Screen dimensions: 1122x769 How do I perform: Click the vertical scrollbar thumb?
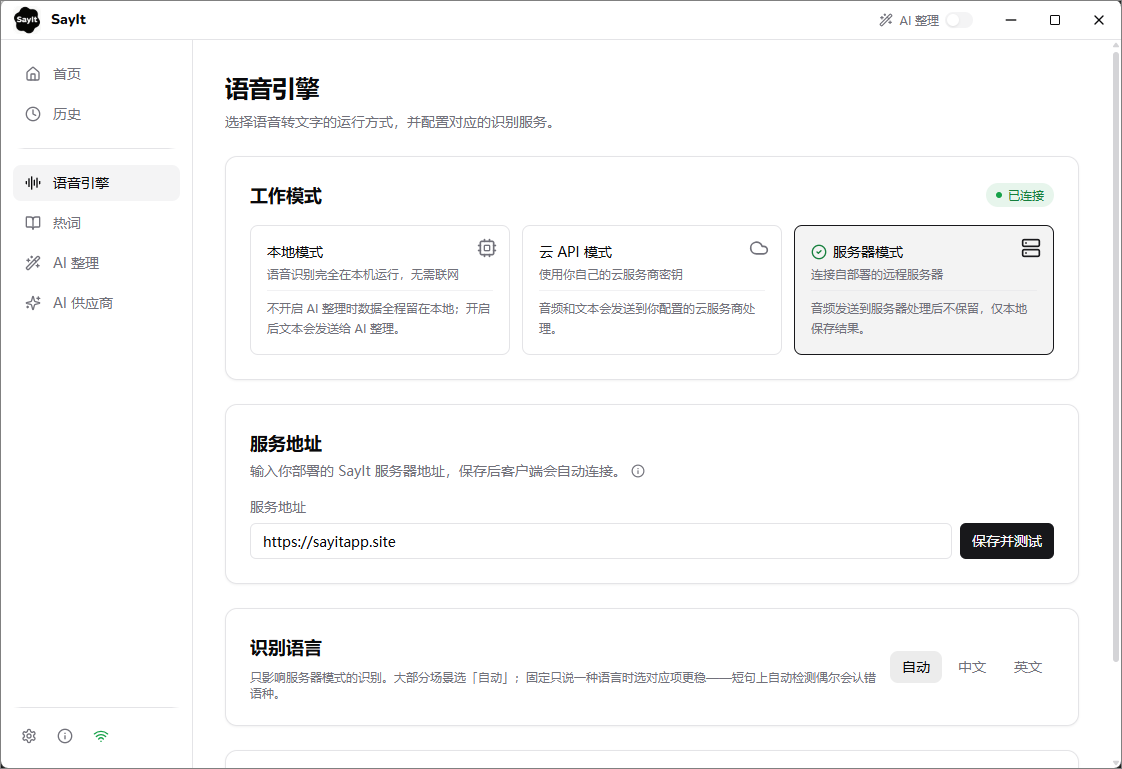[1116, 354]
